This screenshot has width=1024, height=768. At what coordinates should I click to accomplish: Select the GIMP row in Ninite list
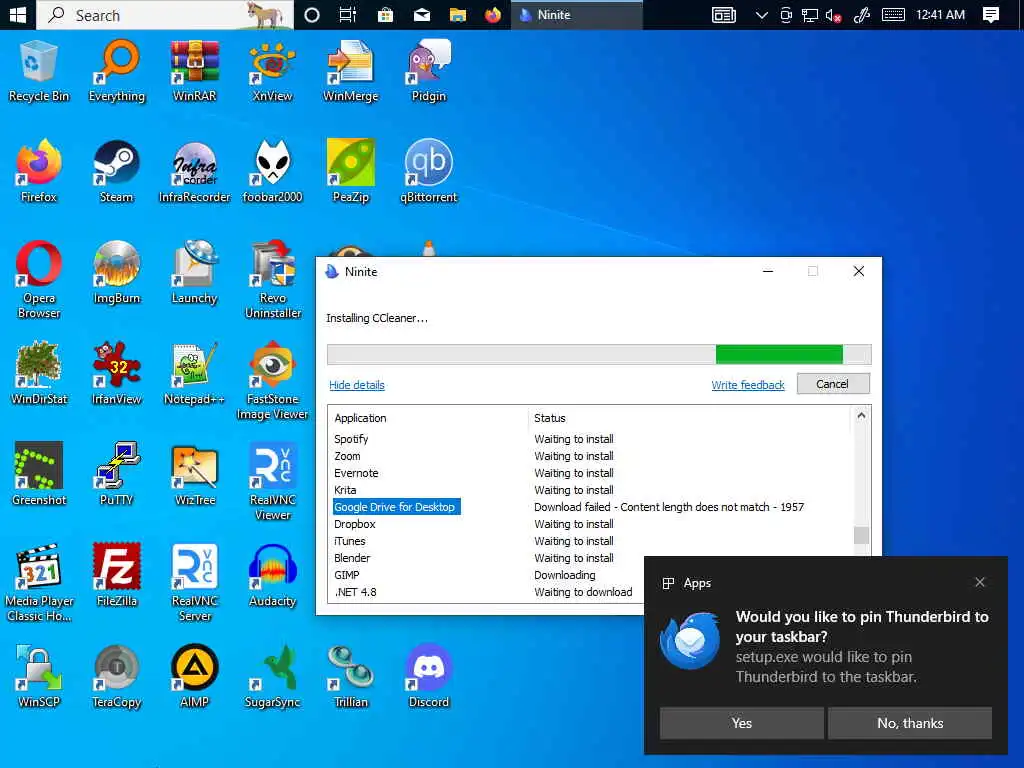coord(487,575)
